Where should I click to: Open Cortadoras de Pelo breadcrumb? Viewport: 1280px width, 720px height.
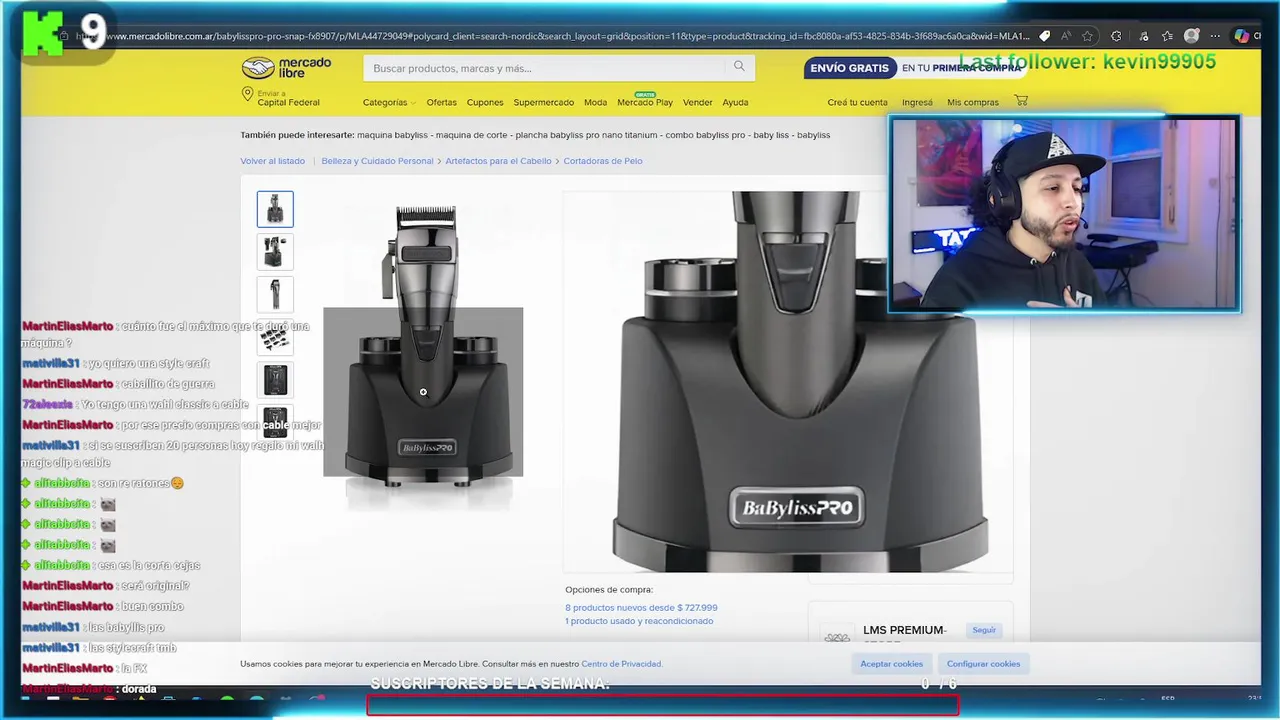[x=603, y=161]
